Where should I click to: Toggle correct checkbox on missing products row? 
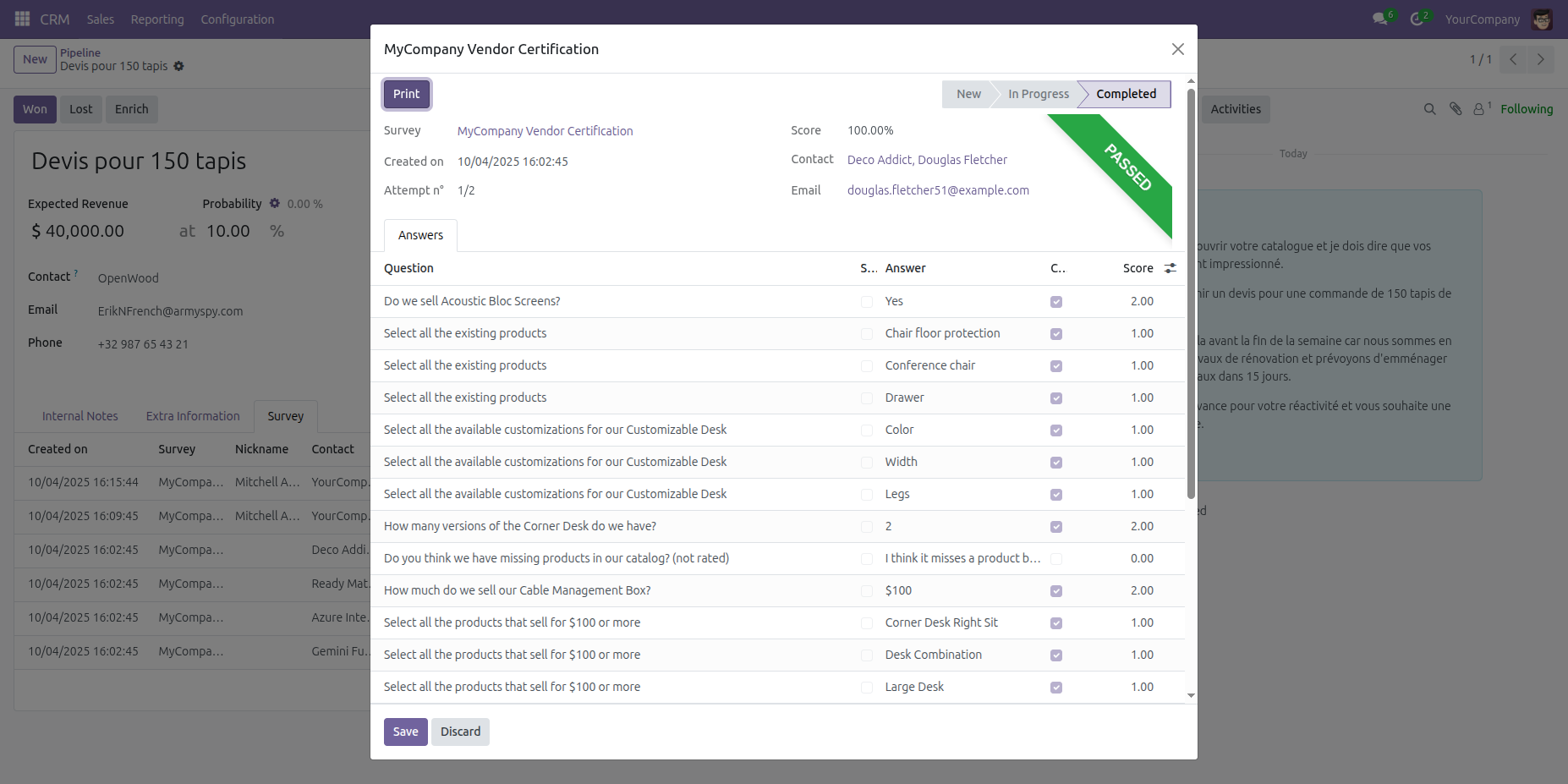click(1056, 559)
